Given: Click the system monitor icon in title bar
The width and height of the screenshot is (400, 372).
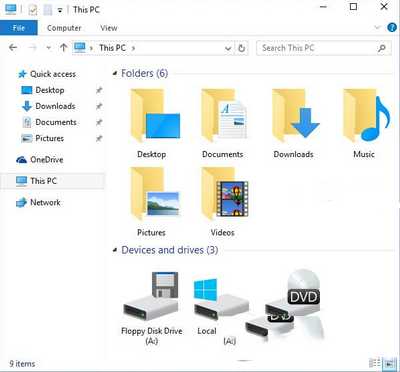Looking at the screenshot, I should pyautogui.click(x=11, y=9).
